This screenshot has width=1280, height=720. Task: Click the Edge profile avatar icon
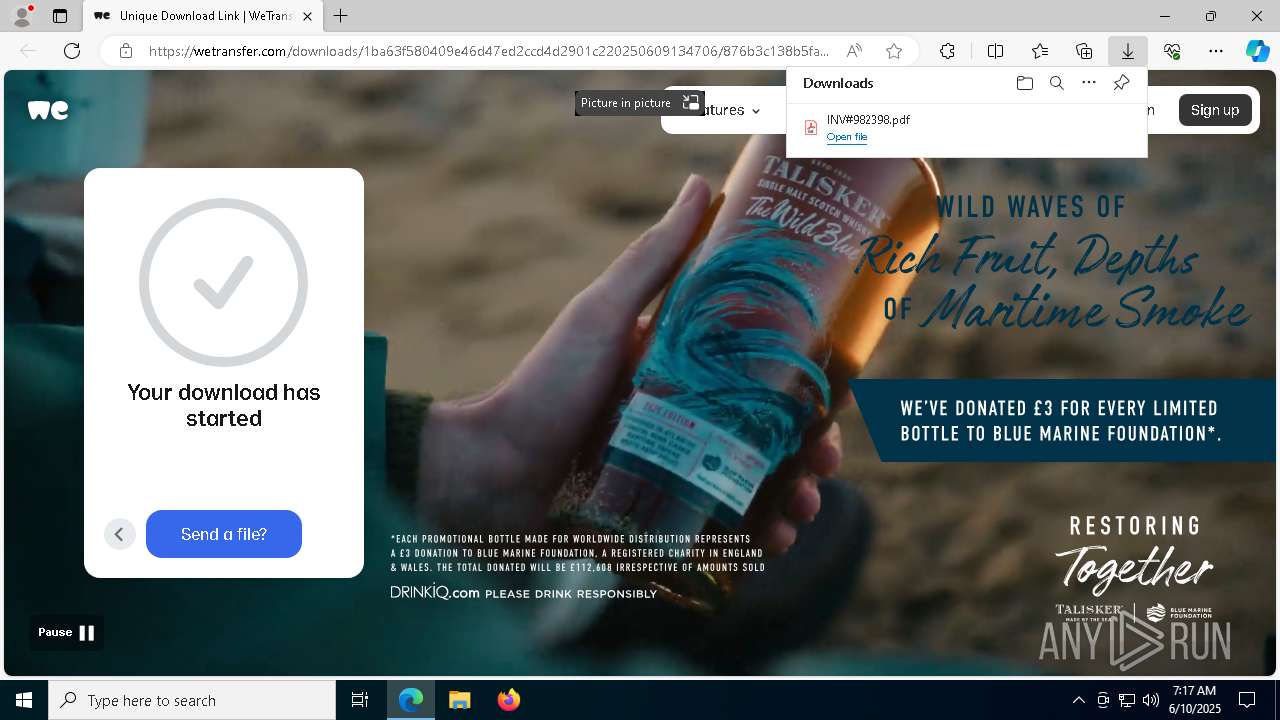(22, 16)
